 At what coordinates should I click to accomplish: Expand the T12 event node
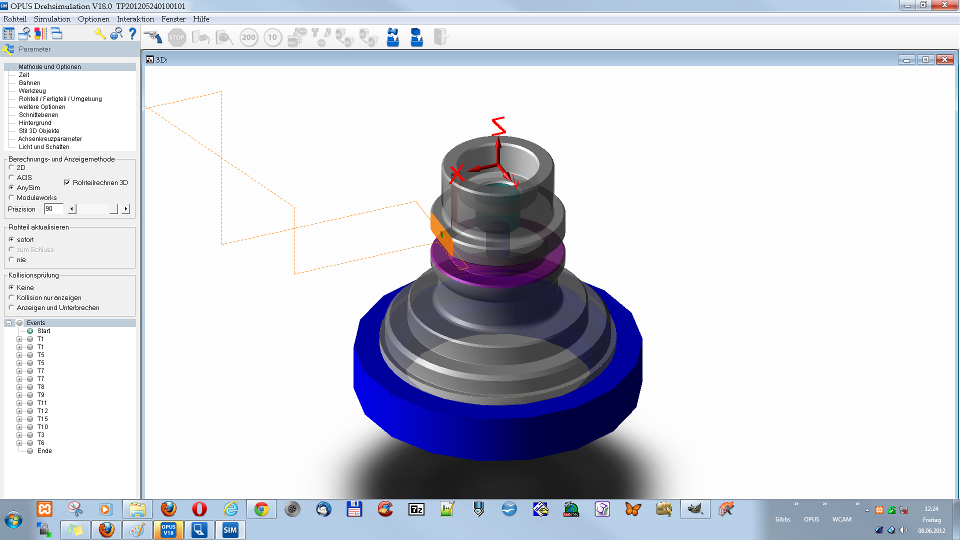(x=19, y=411)
